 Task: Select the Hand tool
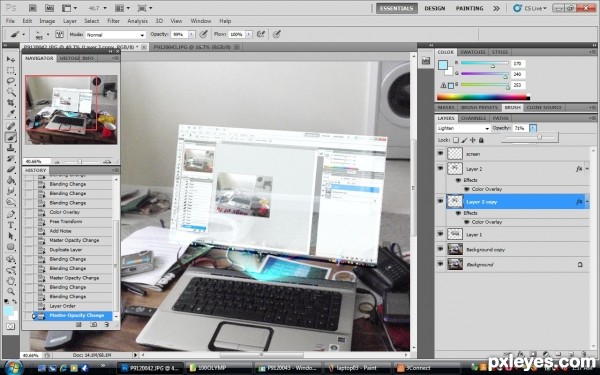point(11,281)
